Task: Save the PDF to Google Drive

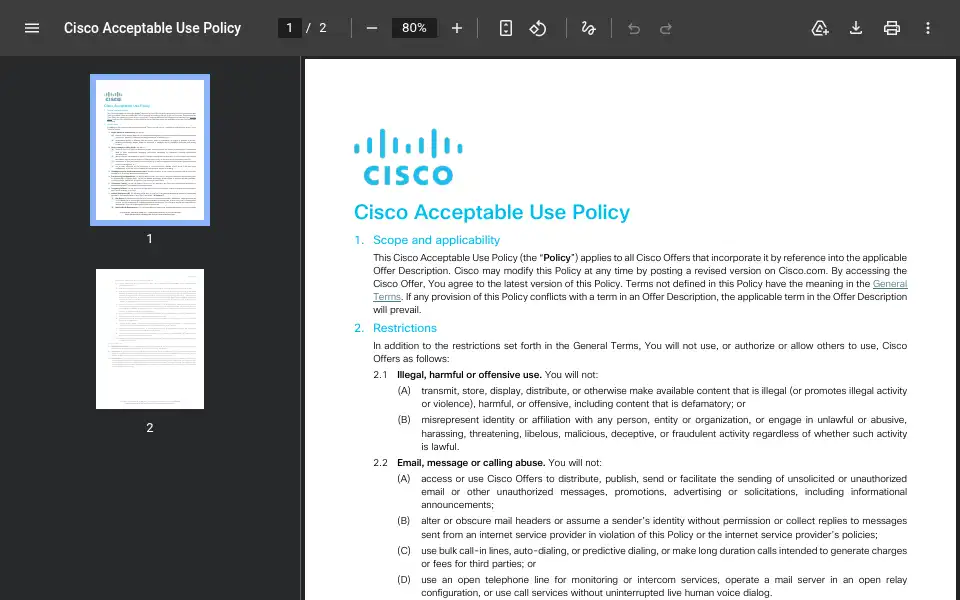Action: pos(820,28)
